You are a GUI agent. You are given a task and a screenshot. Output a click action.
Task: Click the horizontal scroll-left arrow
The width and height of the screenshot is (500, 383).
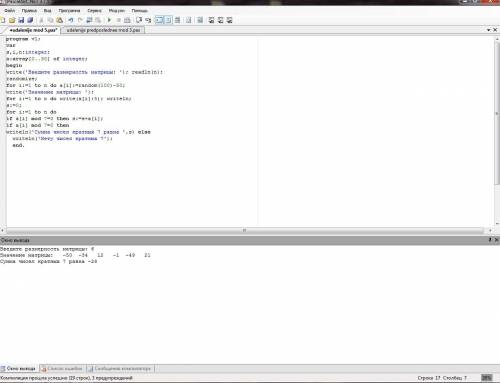point(3,230)
